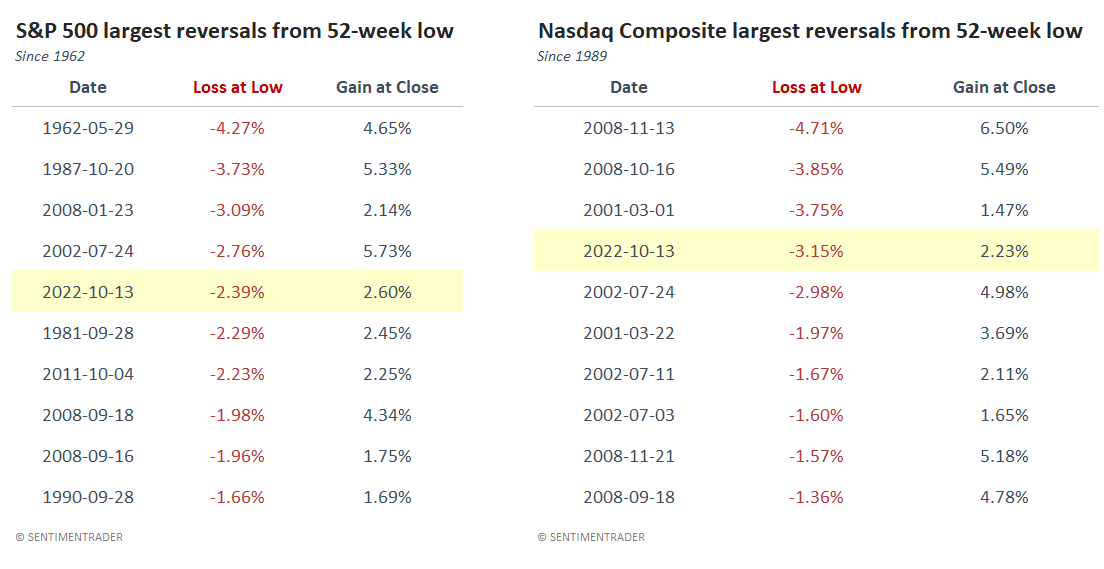Click the -1.36% loss value
Viewport: 1104px width, 569px height.
click(817, 497)
